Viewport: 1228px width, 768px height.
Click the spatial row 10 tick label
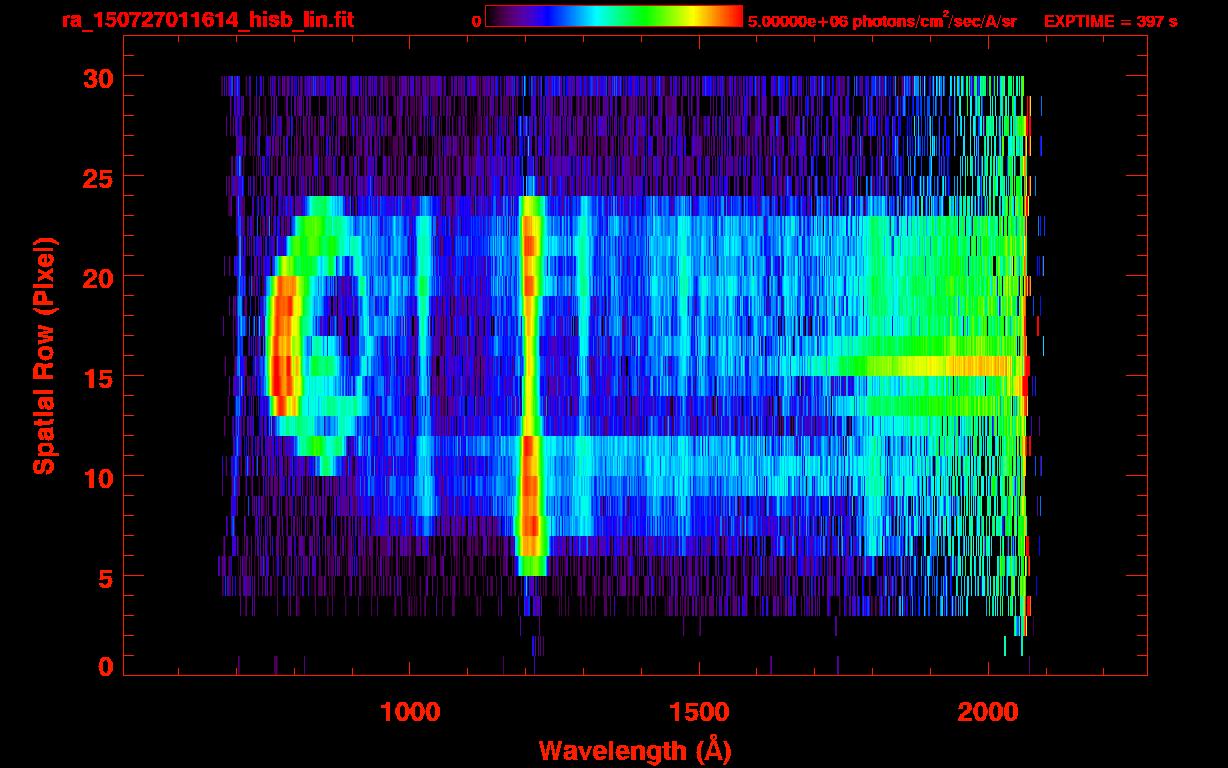point(99,477)
